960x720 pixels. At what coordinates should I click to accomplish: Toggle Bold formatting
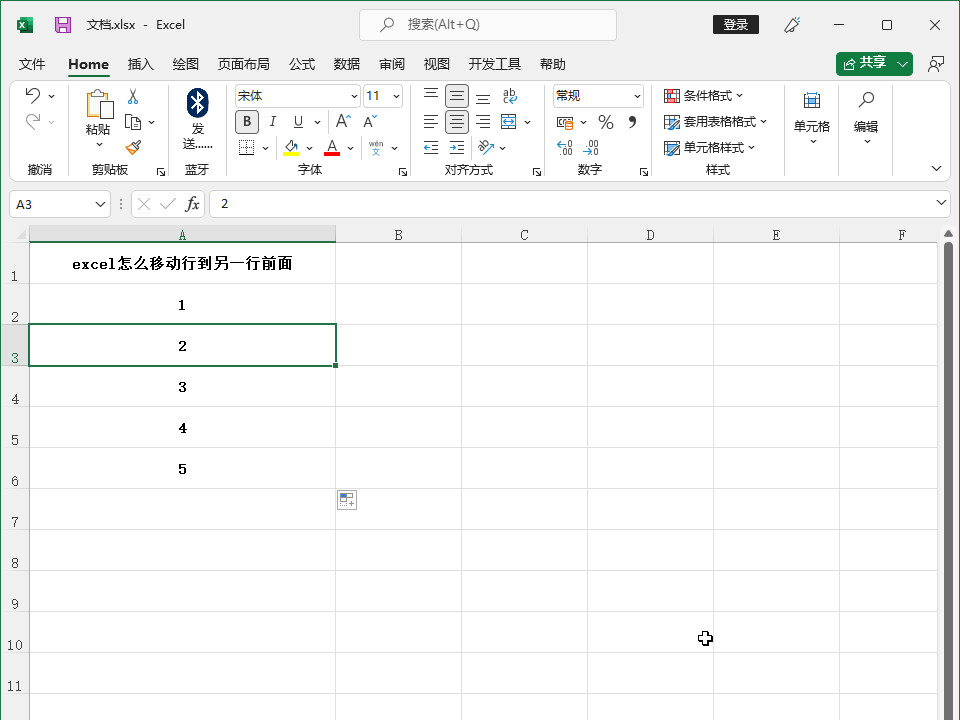point(247,121)
